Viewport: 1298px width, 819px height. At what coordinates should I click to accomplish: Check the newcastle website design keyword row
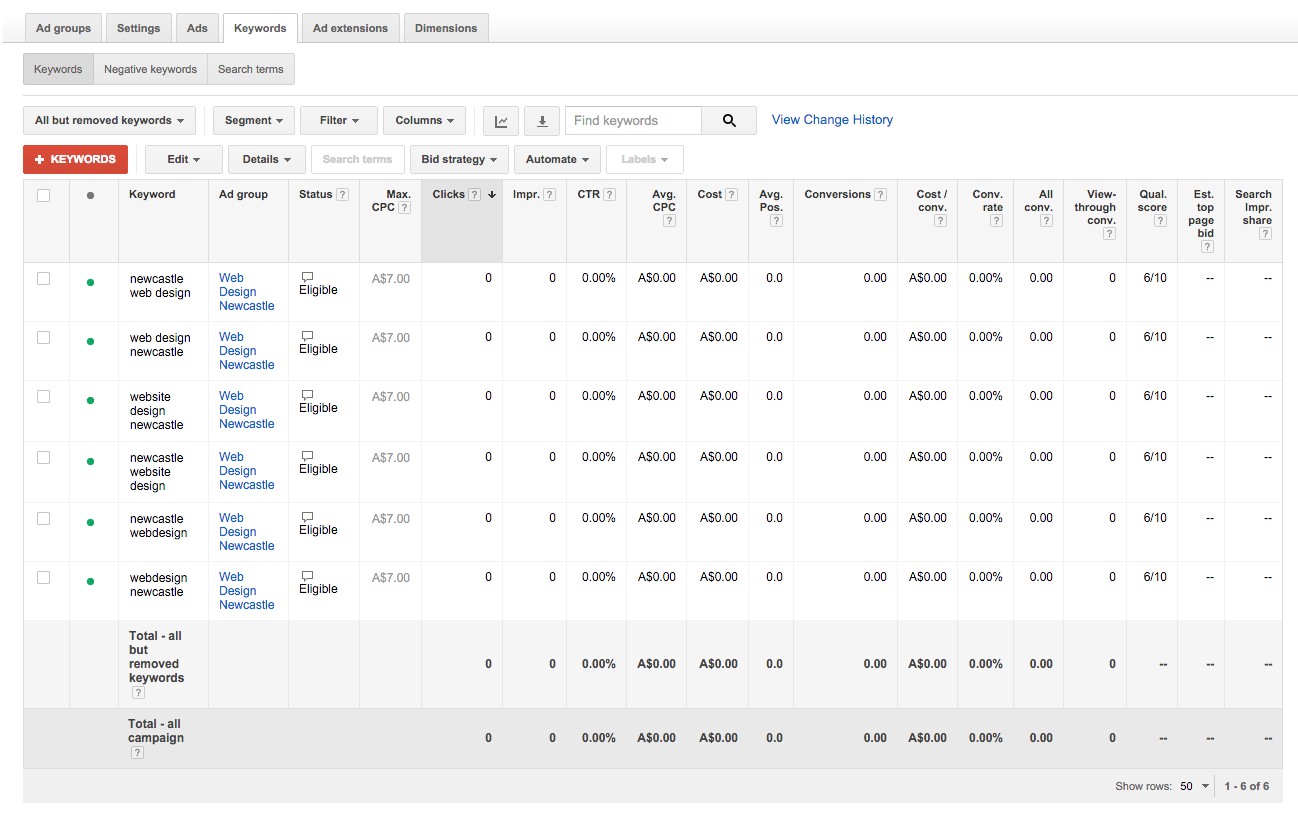pyautogui.click(x=45, y=457)
